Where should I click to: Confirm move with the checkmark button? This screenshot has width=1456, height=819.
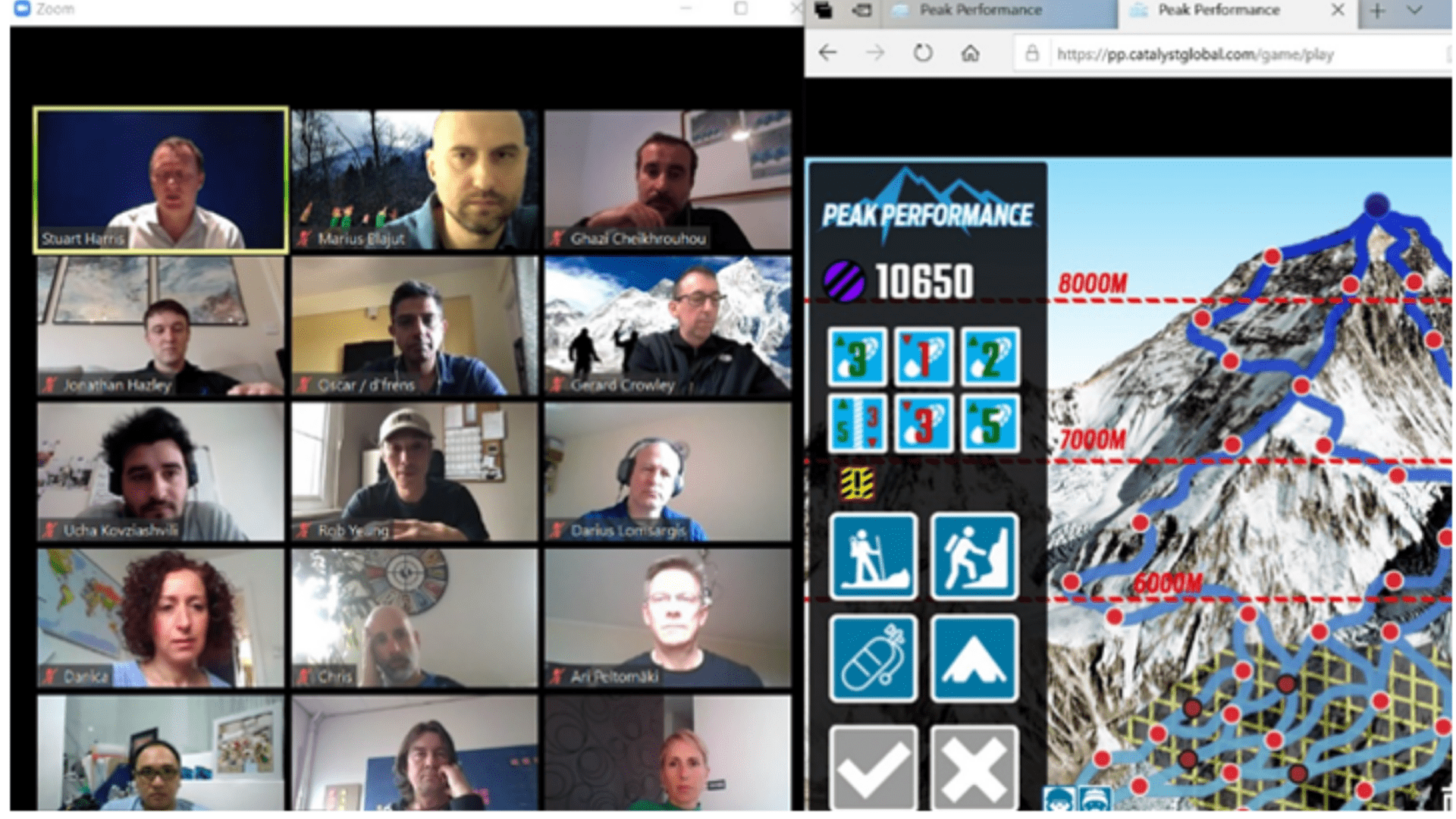pyautogui.click(x=873, y=767)
